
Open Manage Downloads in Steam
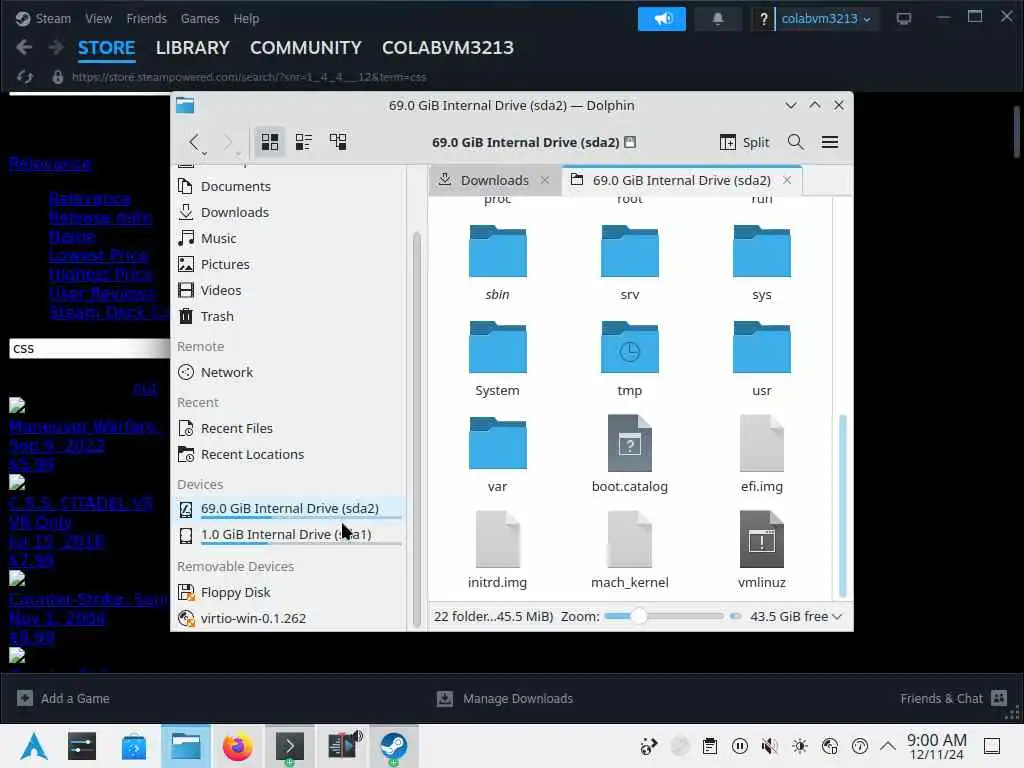(505, 698)
